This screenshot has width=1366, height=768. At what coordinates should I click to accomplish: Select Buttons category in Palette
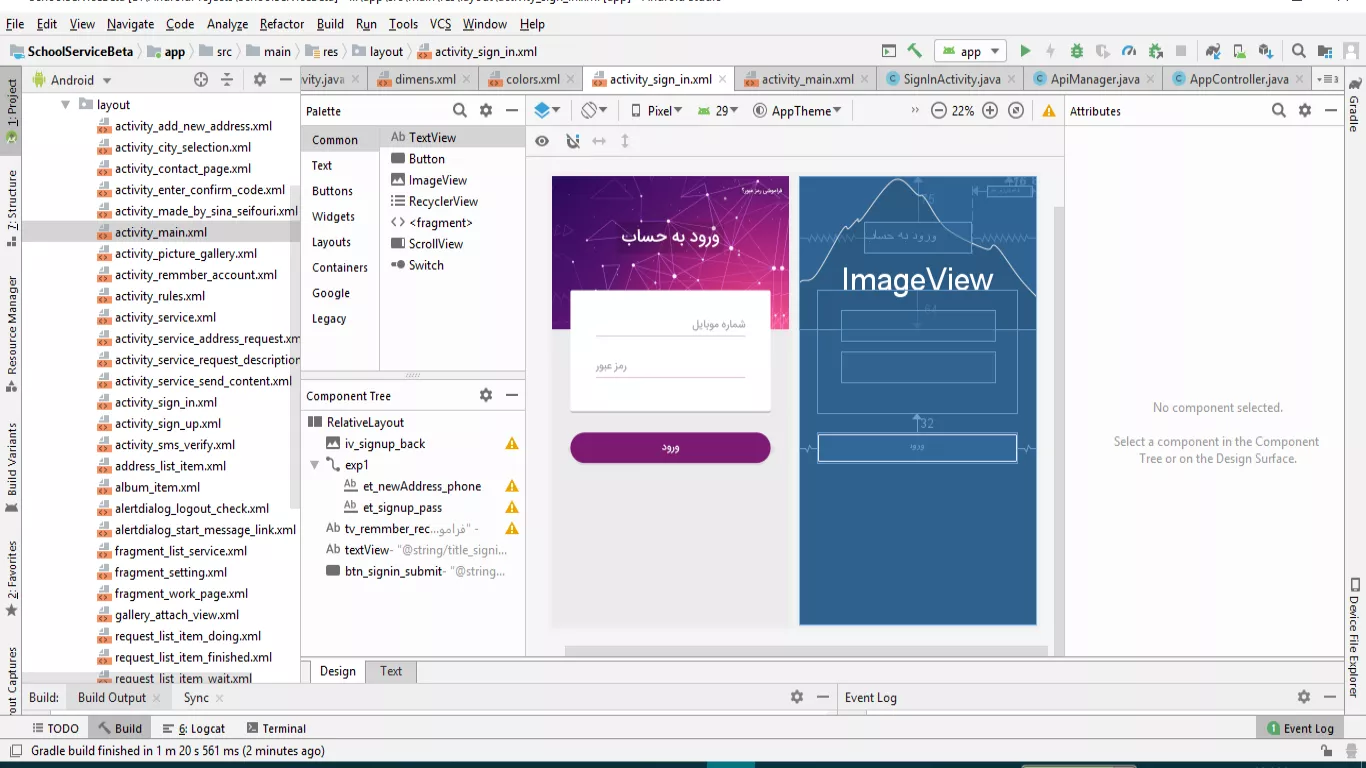(332, 191)
